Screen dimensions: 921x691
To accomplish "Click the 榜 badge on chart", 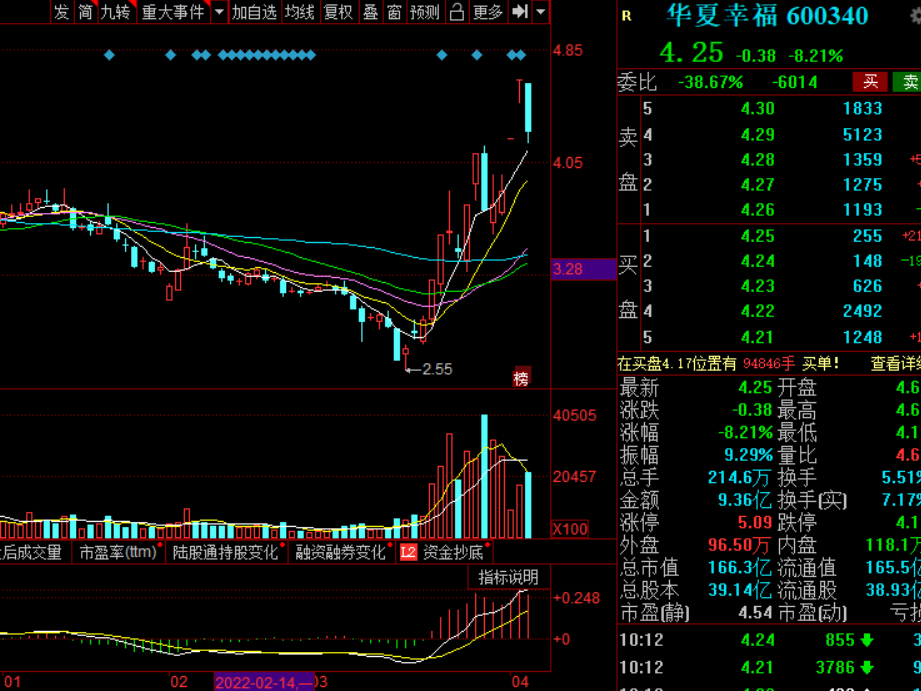I will (x=521, y=378).
